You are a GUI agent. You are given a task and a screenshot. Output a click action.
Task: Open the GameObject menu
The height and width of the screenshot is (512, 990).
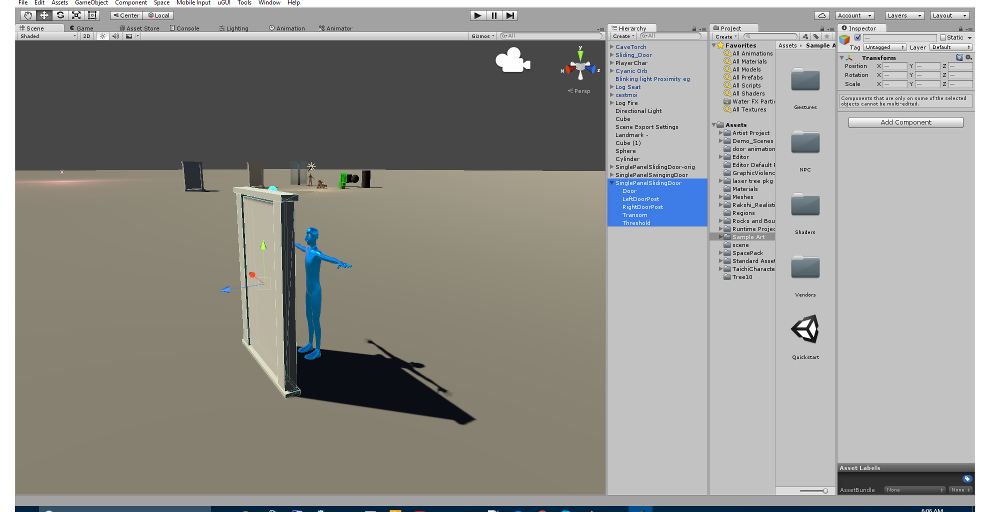(92, 3)
